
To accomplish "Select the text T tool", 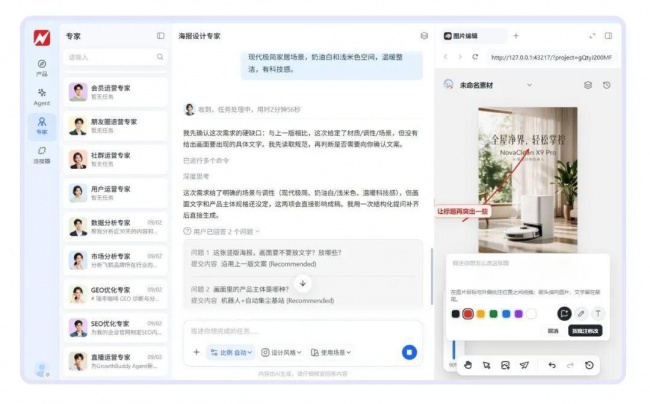I will [x=598, y=314].
